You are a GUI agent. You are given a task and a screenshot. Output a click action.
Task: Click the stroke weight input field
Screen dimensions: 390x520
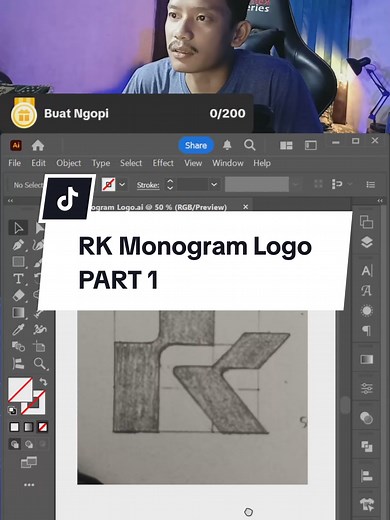(193, 184)
